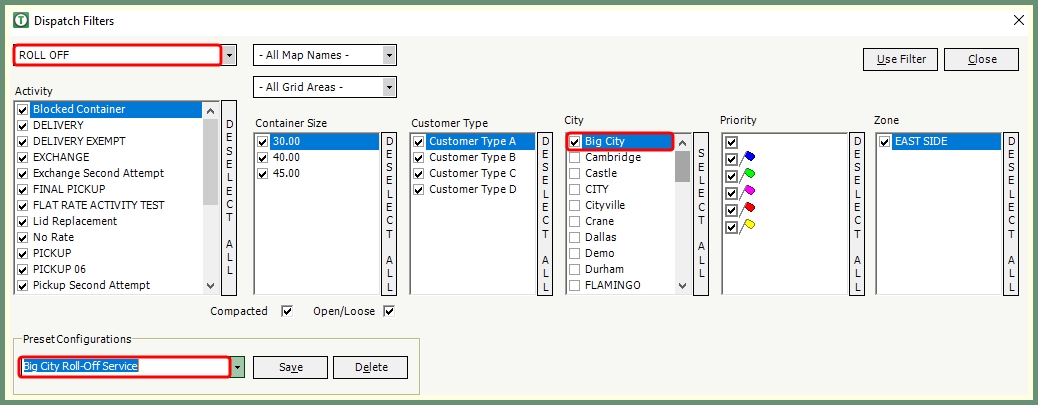Click the City list scroll down arrow
The height and width of the screenshot is (405, 1038).
click(683, 286)
